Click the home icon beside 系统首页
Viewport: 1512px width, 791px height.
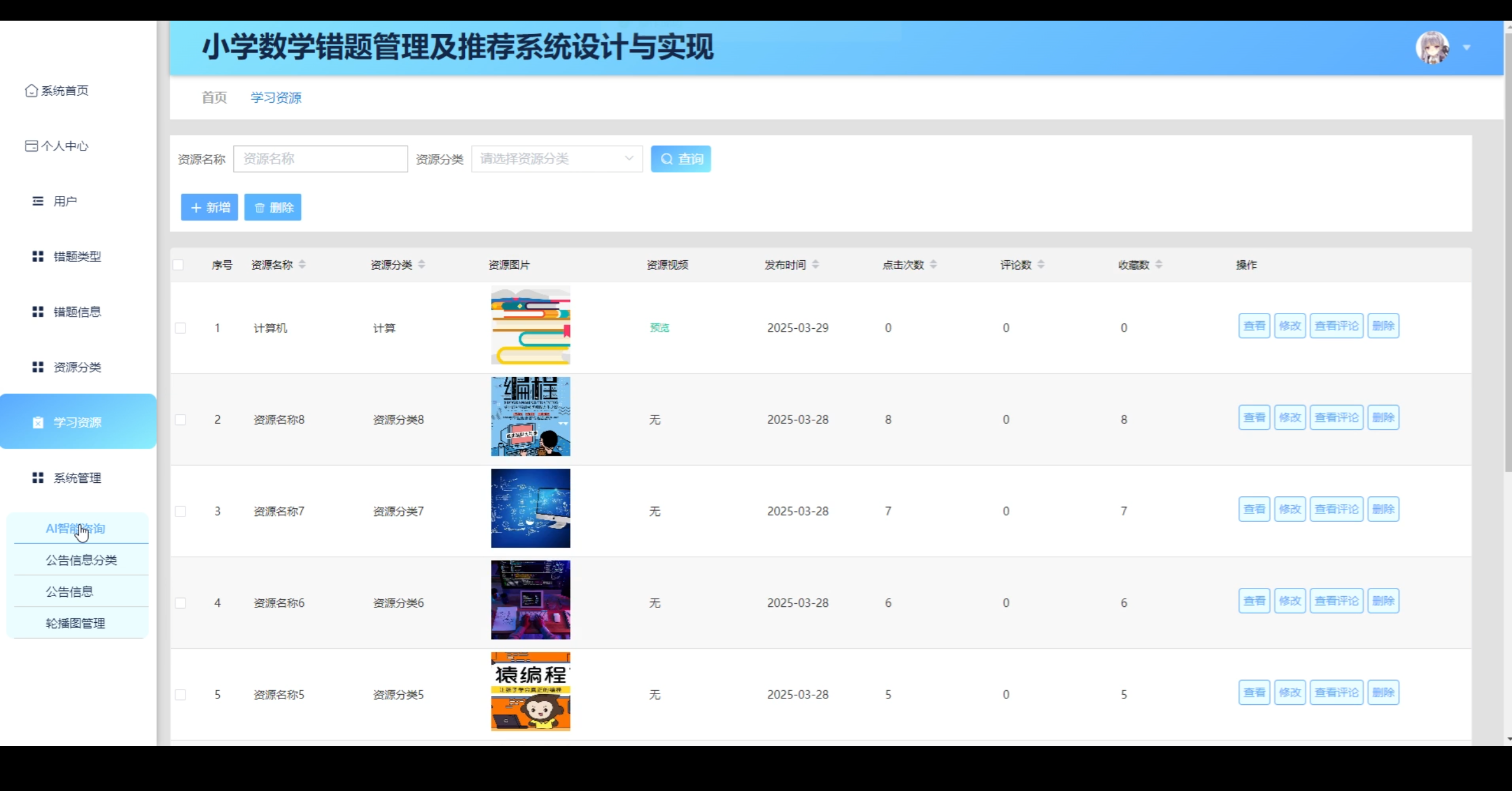pyautogui.click(x=31, y=90)
